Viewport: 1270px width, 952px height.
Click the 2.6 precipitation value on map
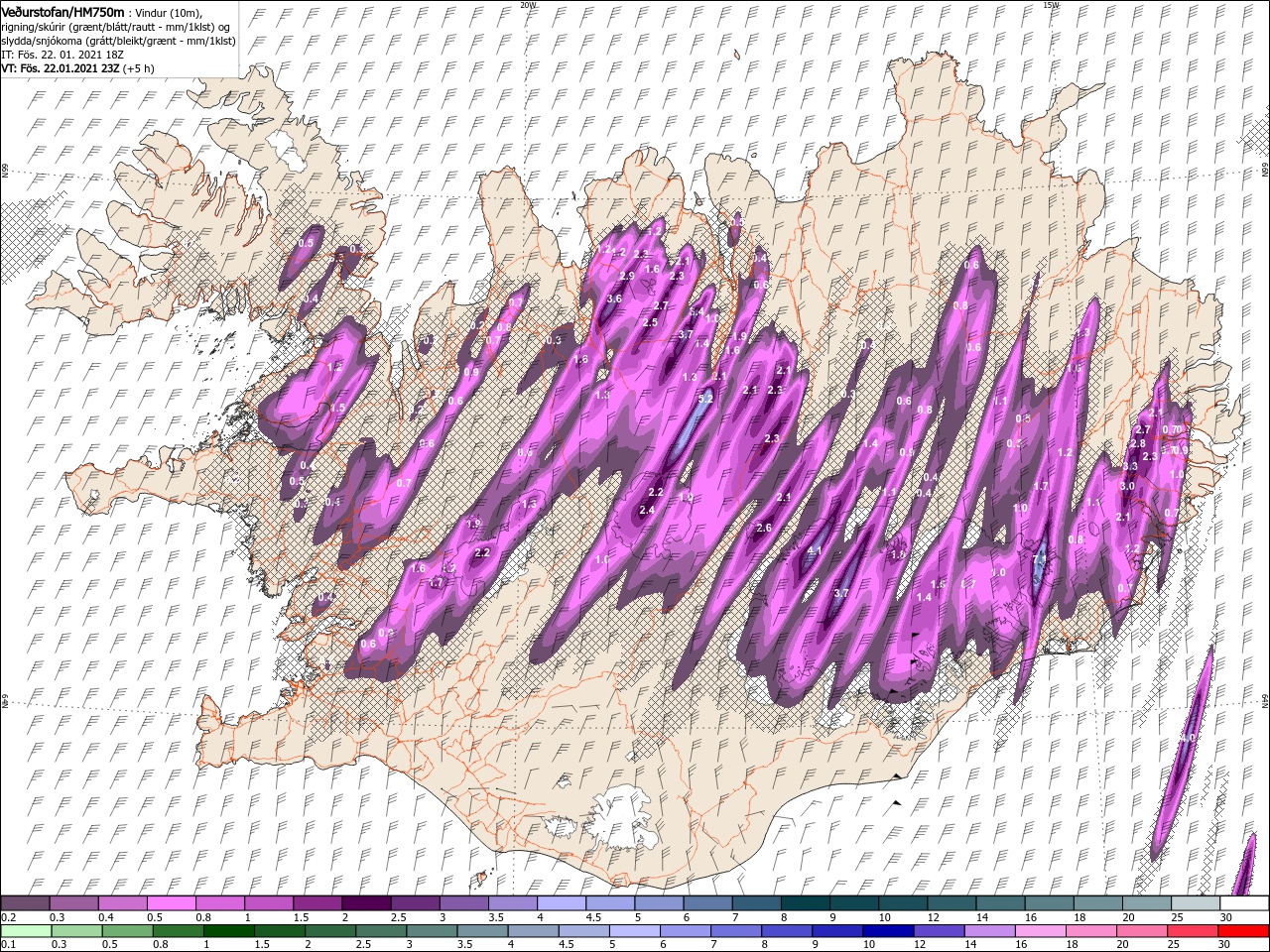pos(764,528)
